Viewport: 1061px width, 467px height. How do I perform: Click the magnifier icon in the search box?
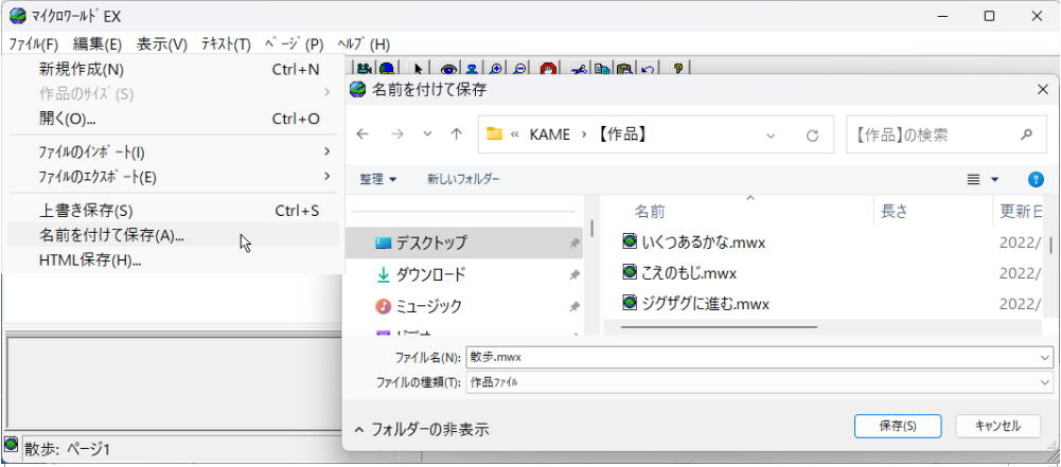[x=1026, y=134]
